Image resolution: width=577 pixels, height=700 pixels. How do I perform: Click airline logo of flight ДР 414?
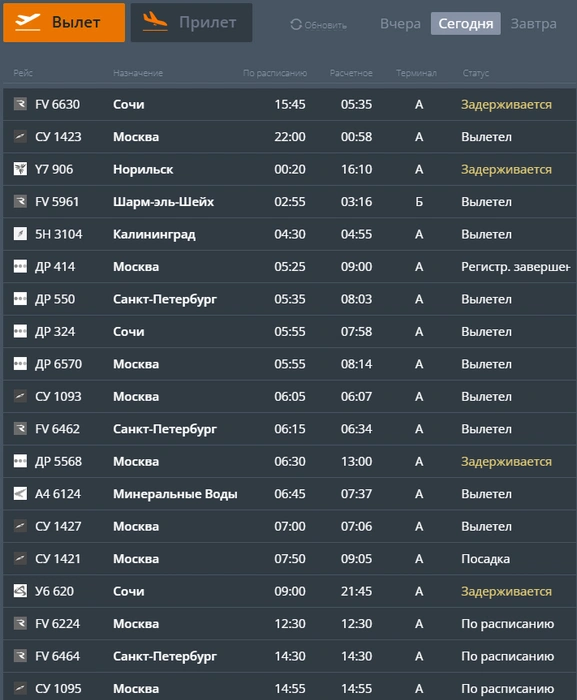20,266
